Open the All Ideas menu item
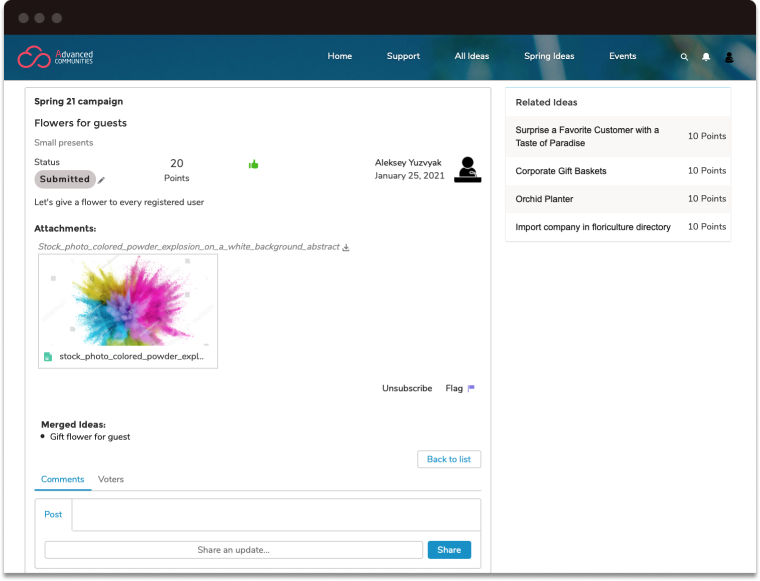Screen dimensions: 760x581 pos(472,56)
